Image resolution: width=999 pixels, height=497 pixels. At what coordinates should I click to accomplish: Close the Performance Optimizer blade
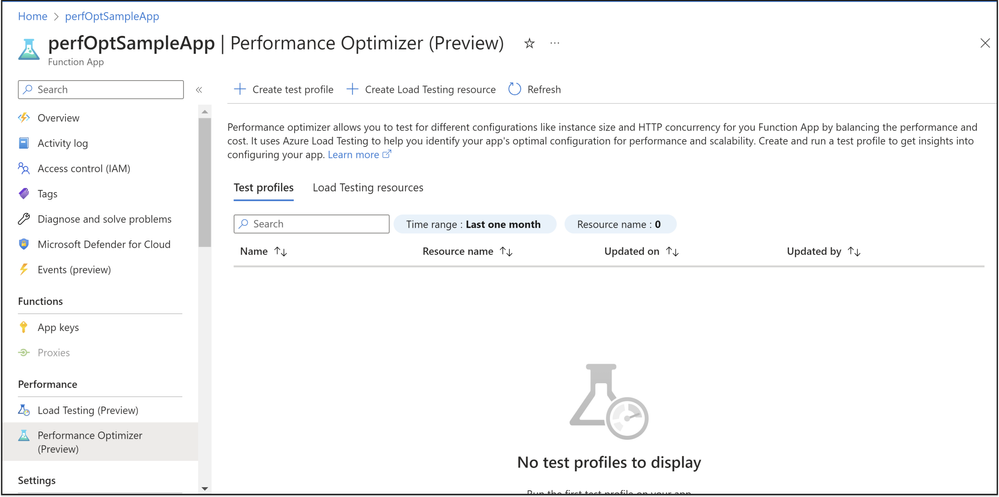pos(984,43)
